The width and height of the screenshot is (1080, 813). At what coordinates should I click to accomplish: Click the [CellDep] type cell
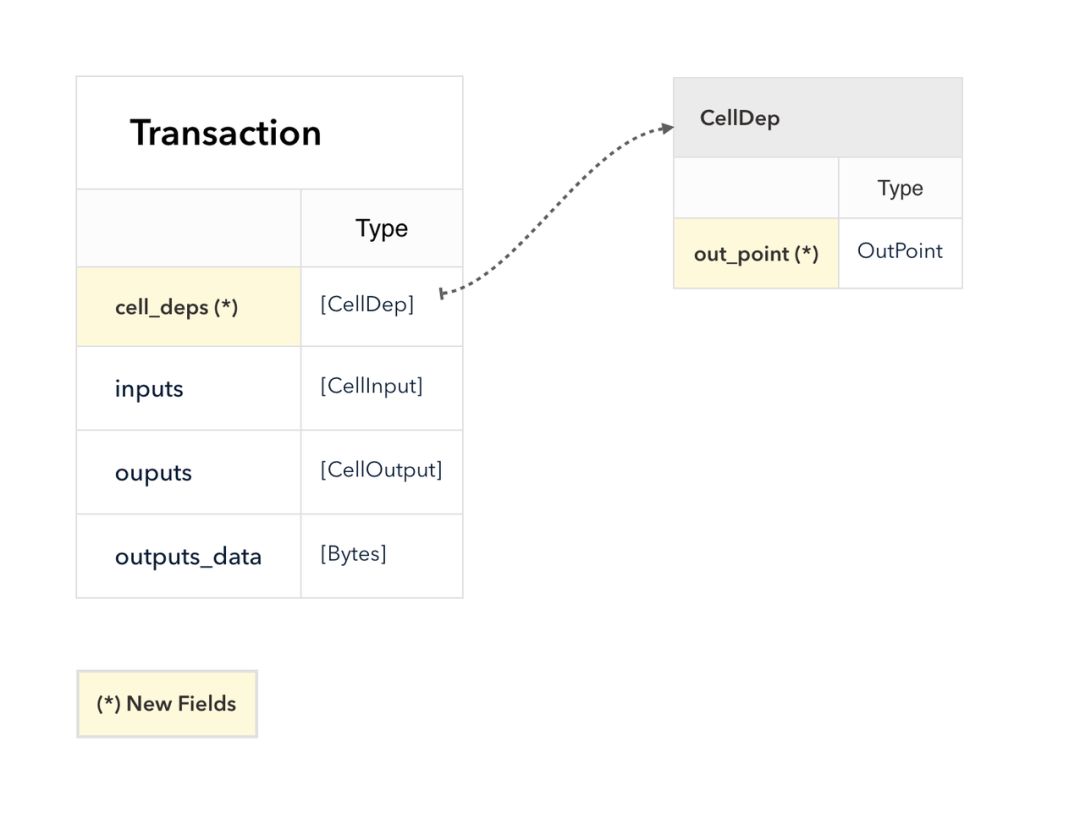(382, 307)
